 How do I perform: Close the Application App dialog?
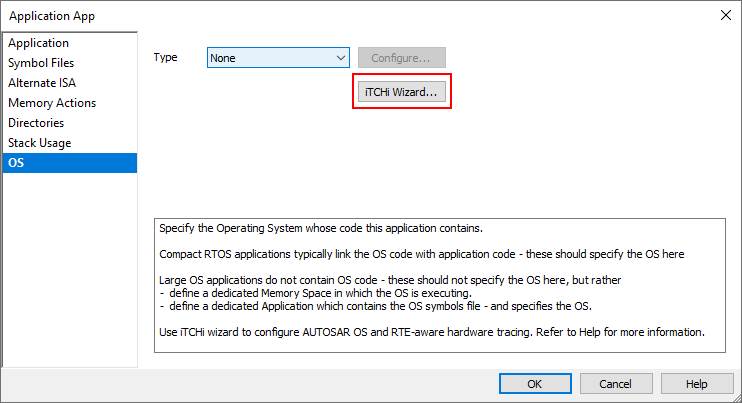[x=725, y=15]
